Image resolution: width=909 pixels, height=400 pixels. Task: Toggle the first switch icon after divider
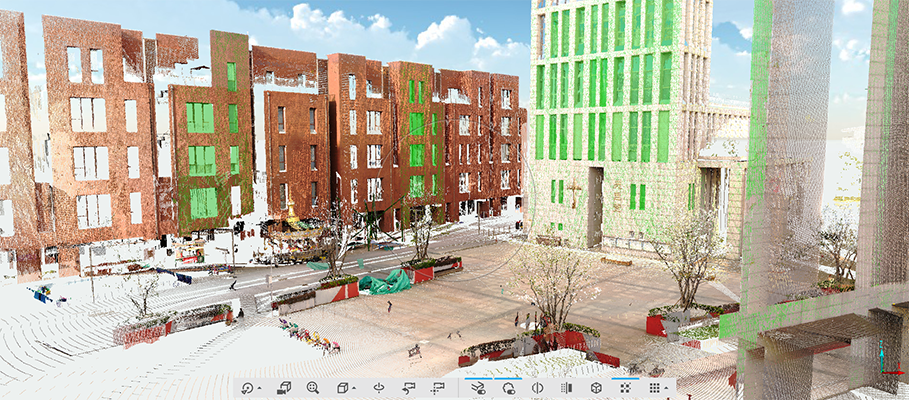[x=478, y=388]
